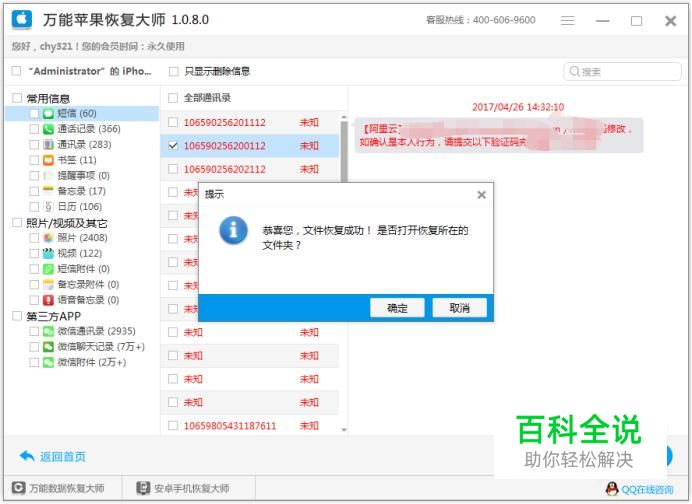The height and width of the screenshot is (504, 692).
Task: Open 视频 (122) category
Action: click(80, 253)
